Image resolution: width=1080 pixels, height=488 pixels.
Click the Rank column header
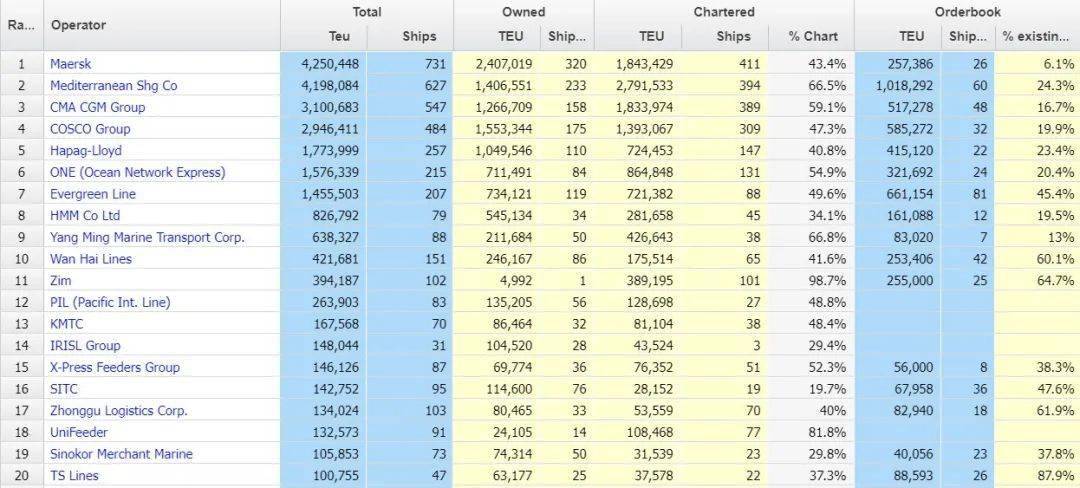point(21,25)
